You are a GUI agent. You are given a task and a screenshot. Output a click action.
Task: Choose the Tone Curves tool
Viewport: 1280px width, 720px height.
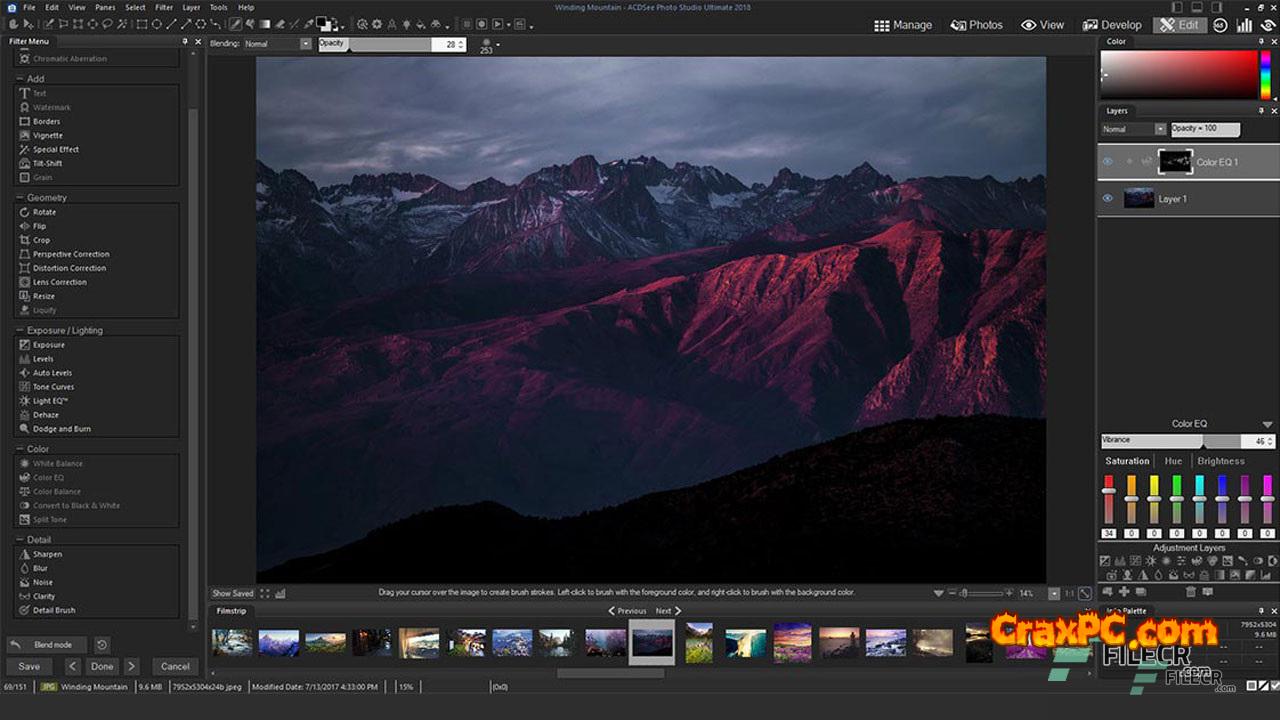click(53, 387)
